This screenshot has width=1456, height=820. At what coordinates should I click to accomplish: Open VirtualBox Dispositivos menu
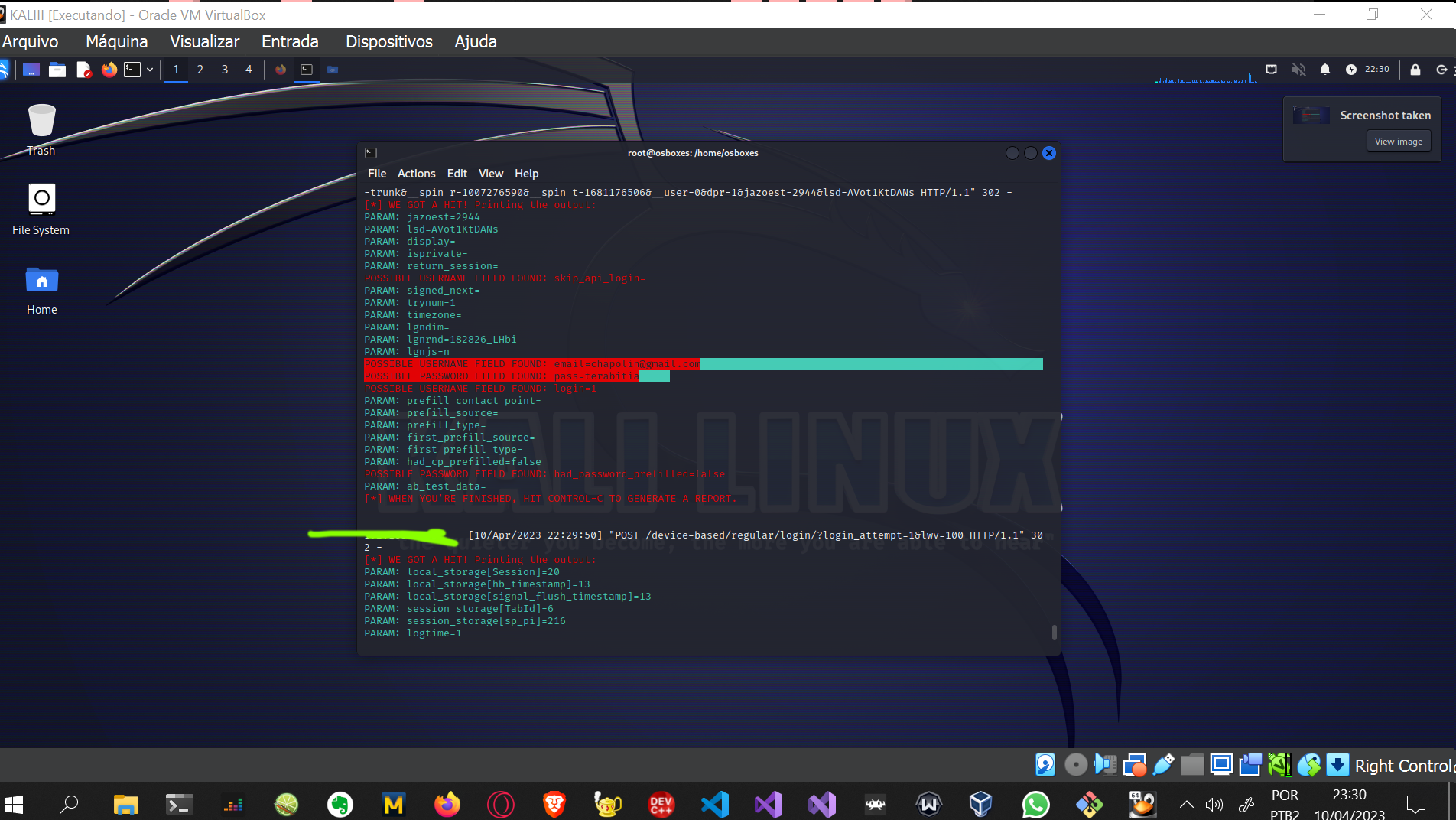[388, 42]
